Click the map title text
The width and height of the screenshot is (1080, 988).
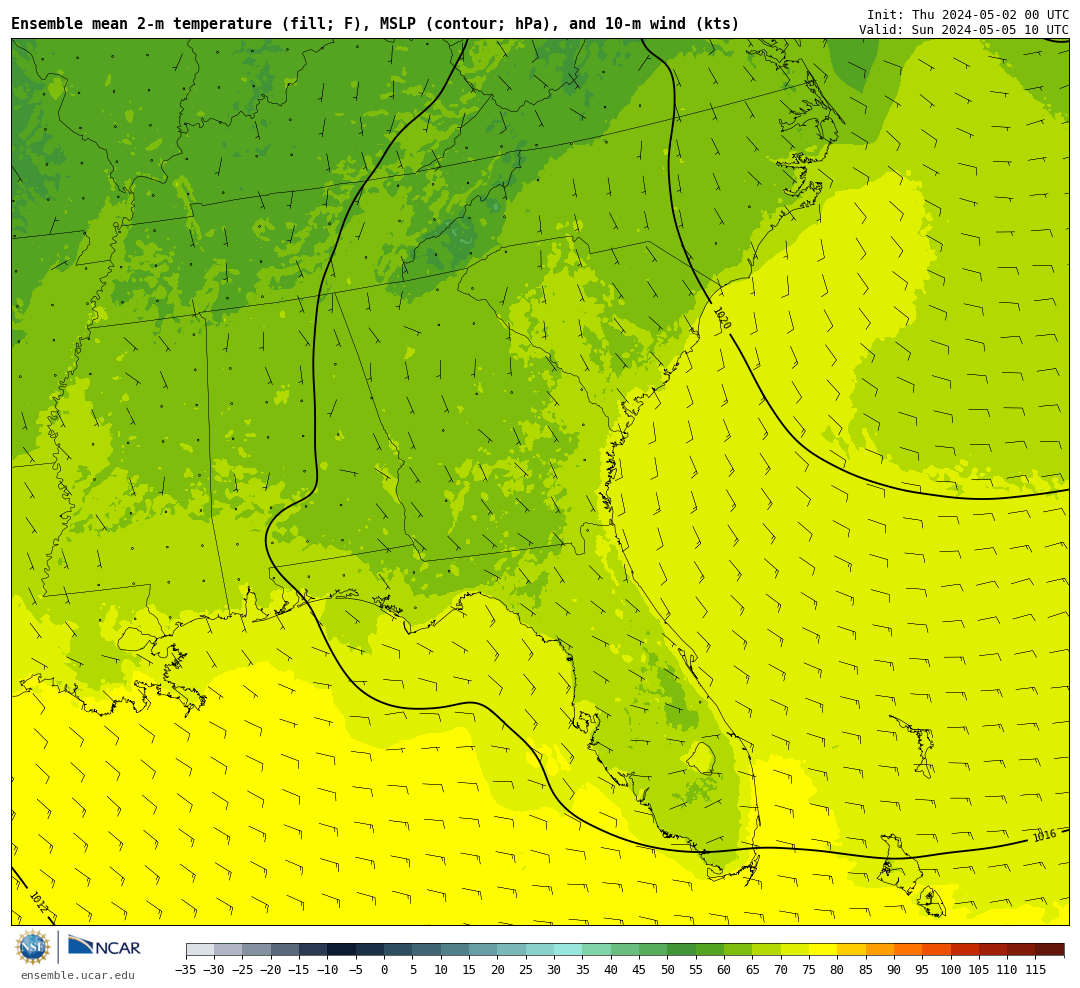coord(375,23)
